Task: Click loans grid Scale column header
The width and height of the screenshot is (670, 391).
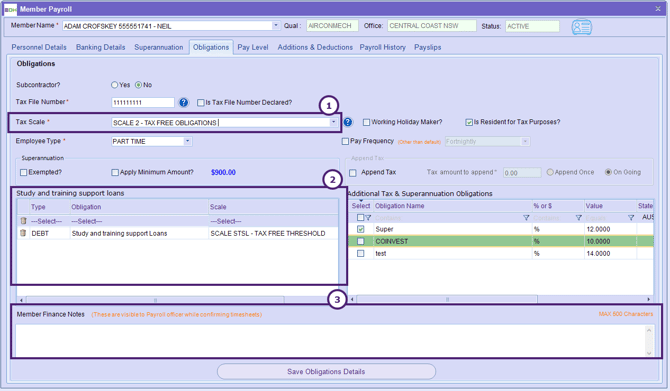Action: pyautogui.click(x=273, y=207)
